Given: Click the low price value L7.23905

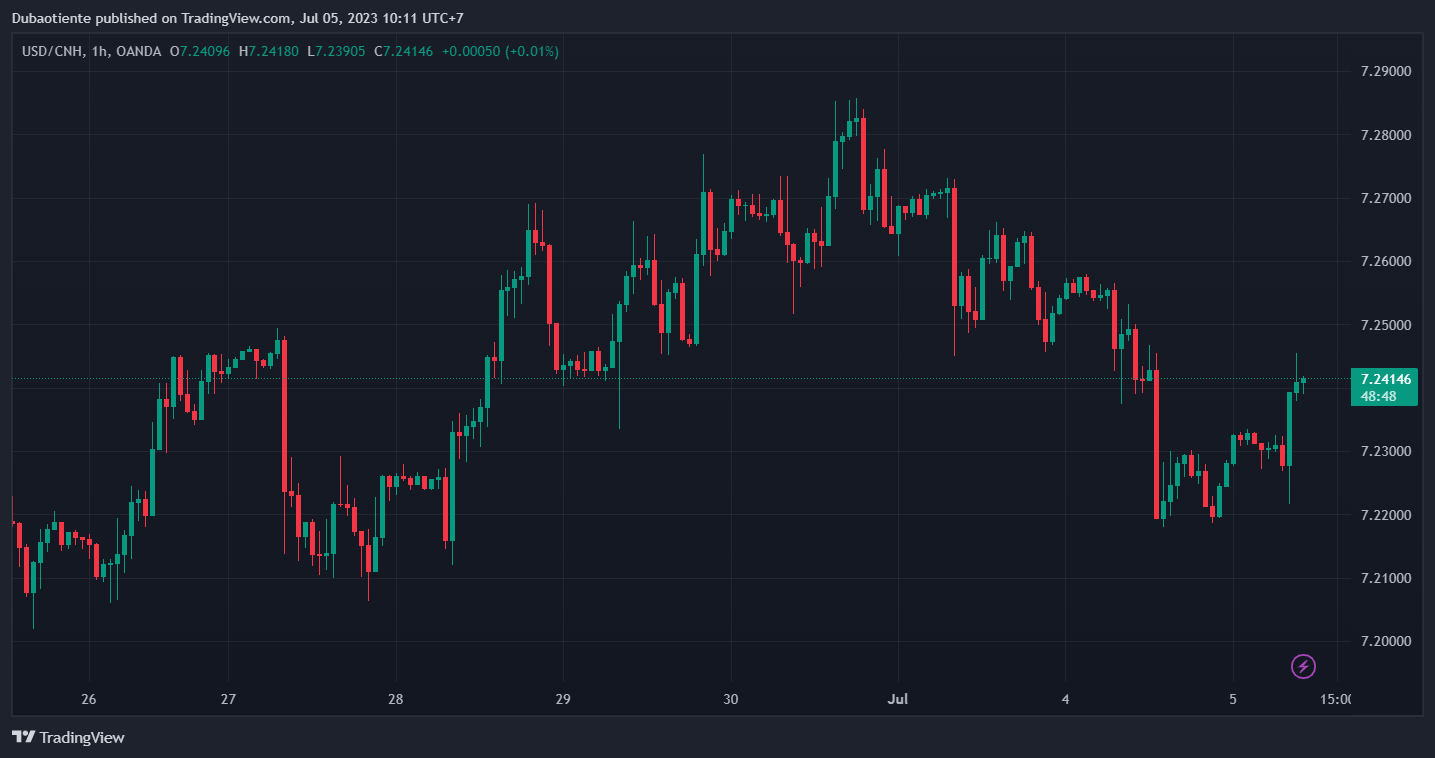Looking at the screenshot, I should [x=336, y=51].
